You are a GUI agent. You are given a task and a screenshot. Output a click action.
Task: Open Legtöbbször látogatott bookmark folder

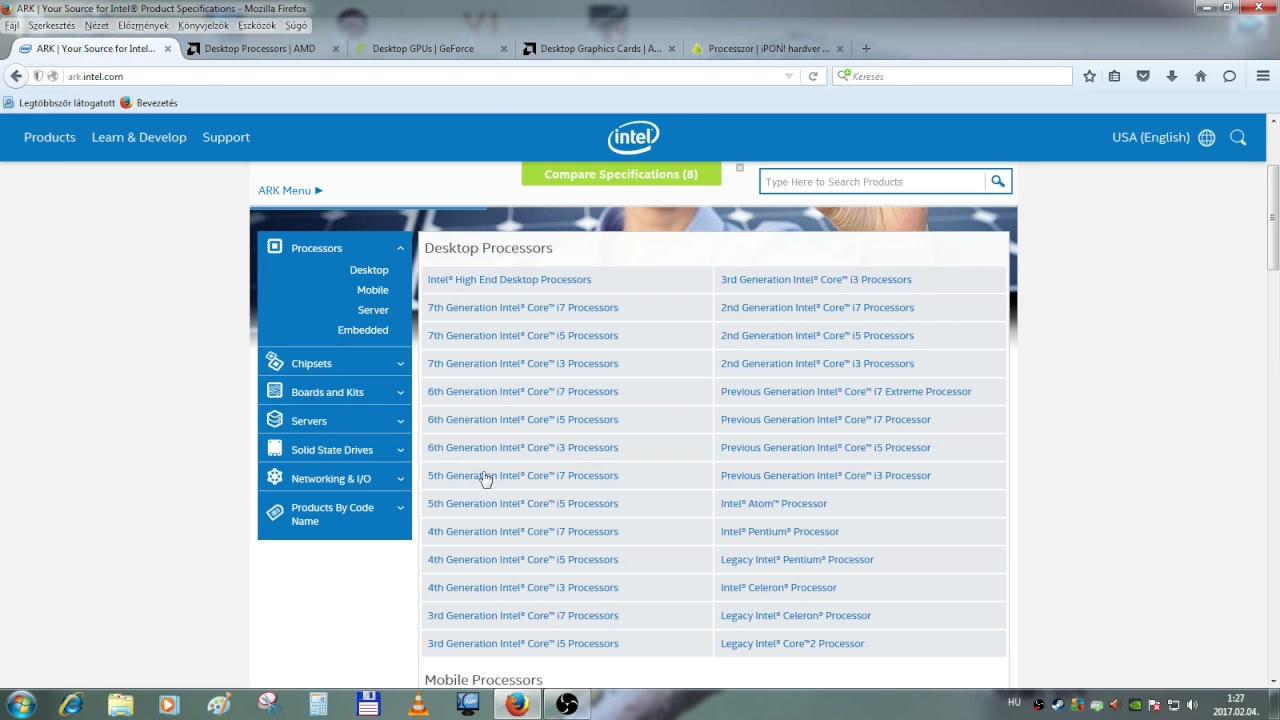[59, 103]
